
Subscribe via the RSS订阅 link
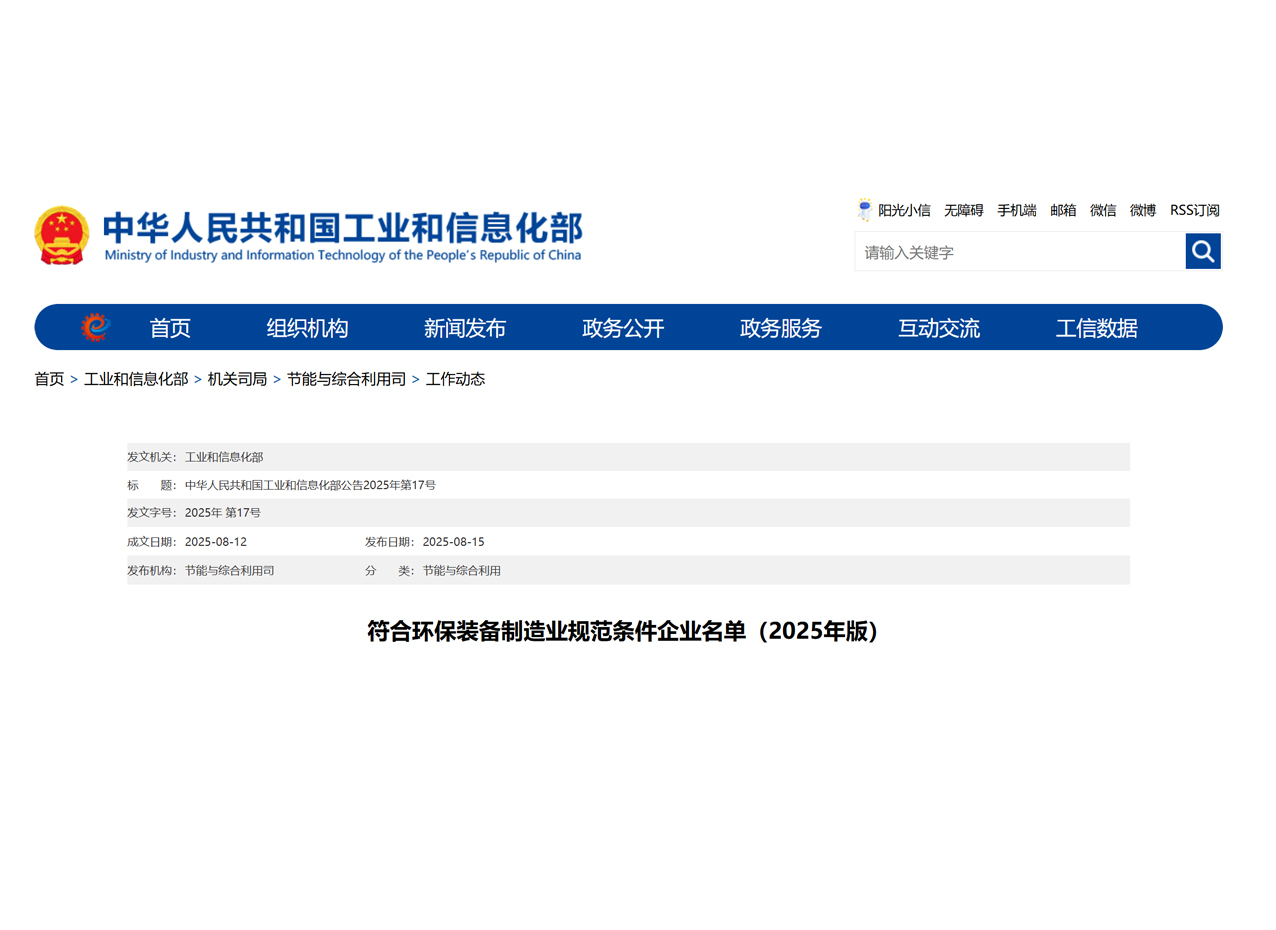[1194, 210]
